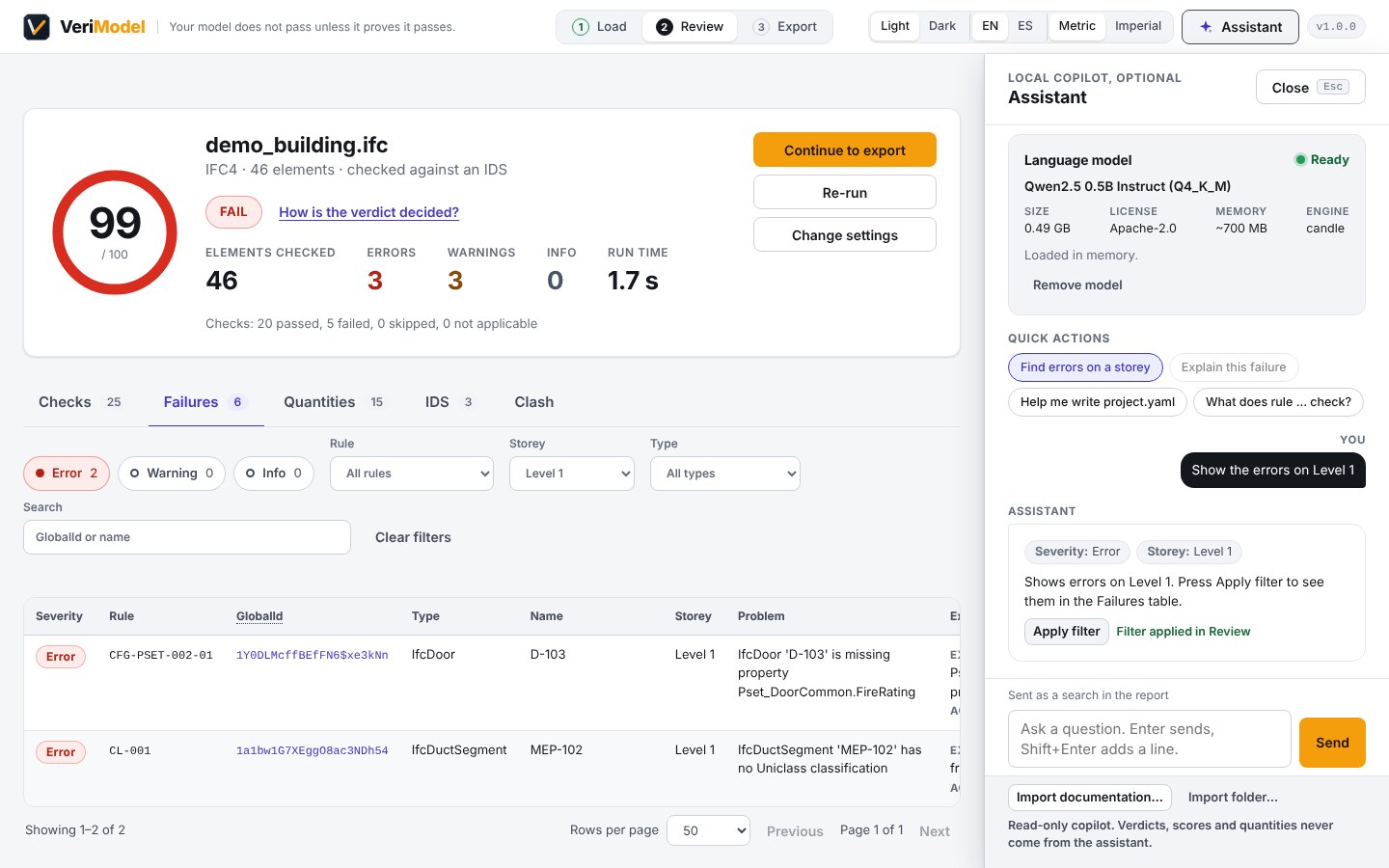The image size is (1389, 868).
Task: Toggle the Error severity filter chip
Action: tap(67, 474)
